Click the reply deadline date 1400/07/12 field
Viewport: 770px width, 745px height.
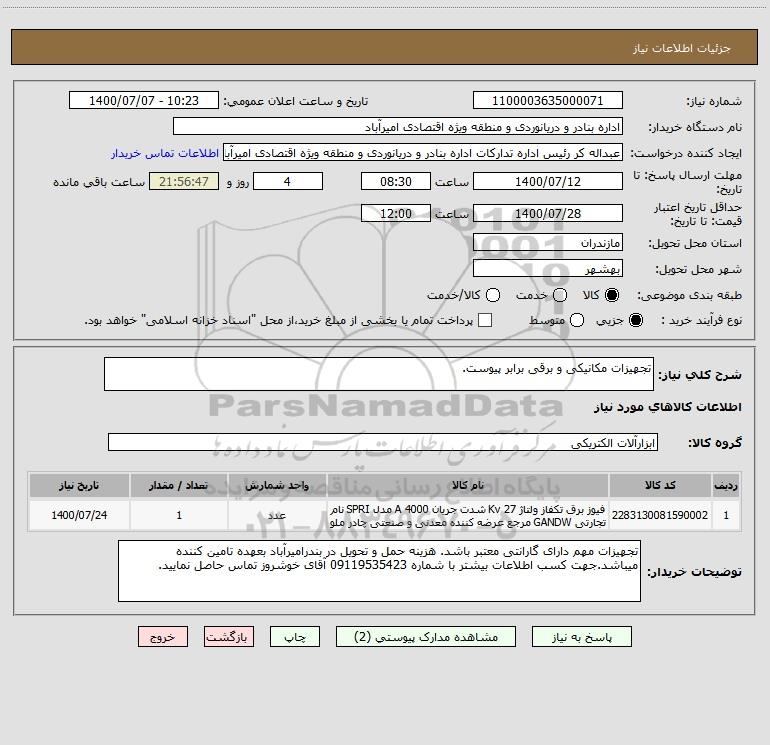548,181
